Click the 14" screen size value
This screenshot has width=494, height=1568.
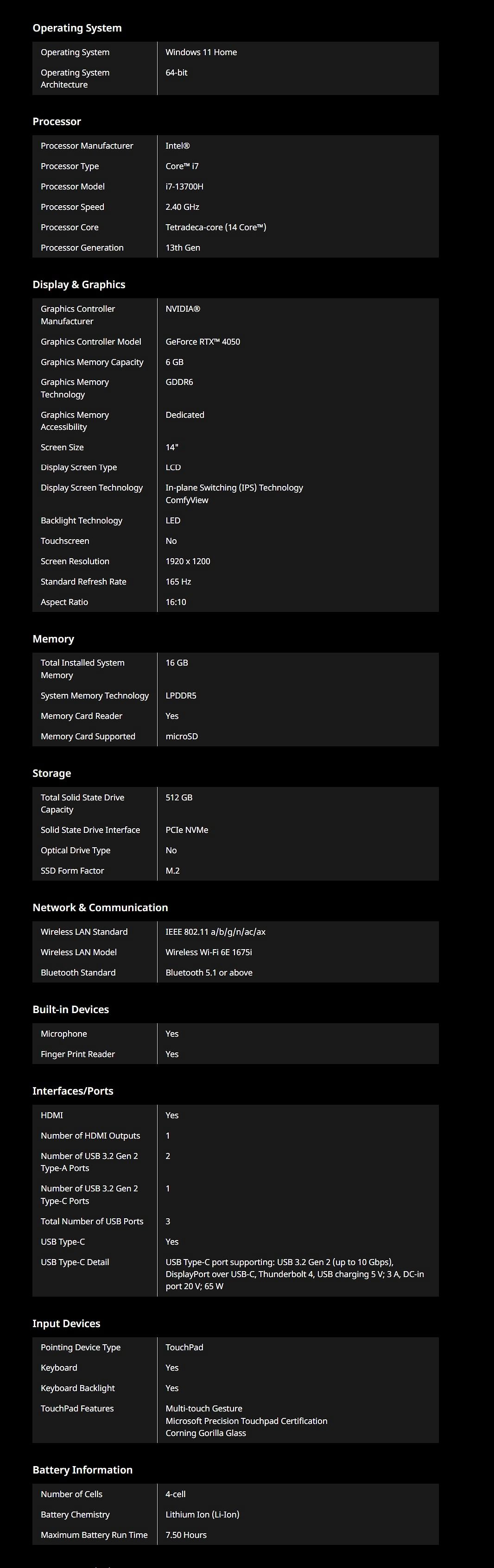tap(172, 447)
